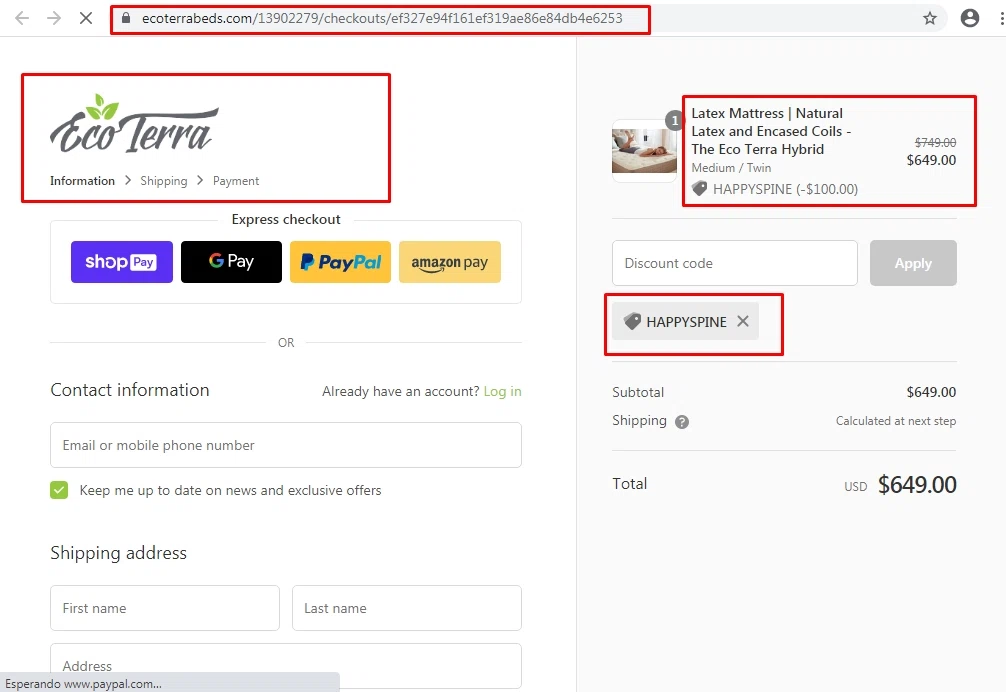This screenshot has width=1006, height=692.
Task: Remove the HAPPYSPINE discount code with X
Action: pos(743,321)
